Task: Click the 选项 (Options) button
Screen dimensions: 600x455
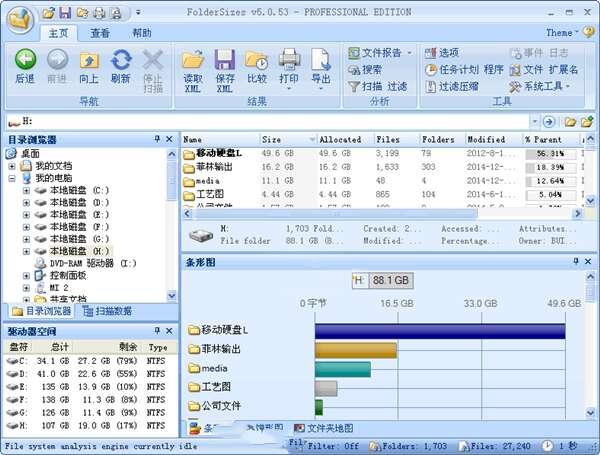Action: click(442, 53)
